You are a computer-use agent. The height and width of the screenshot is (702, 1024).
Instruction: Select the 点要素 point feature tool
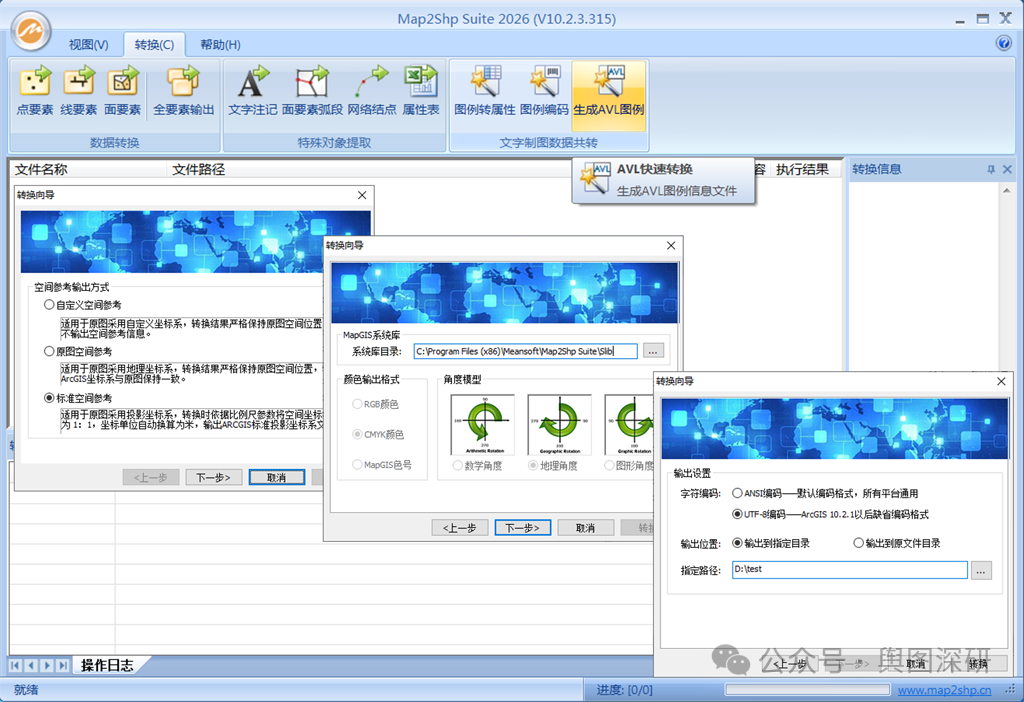coord(35,91)
